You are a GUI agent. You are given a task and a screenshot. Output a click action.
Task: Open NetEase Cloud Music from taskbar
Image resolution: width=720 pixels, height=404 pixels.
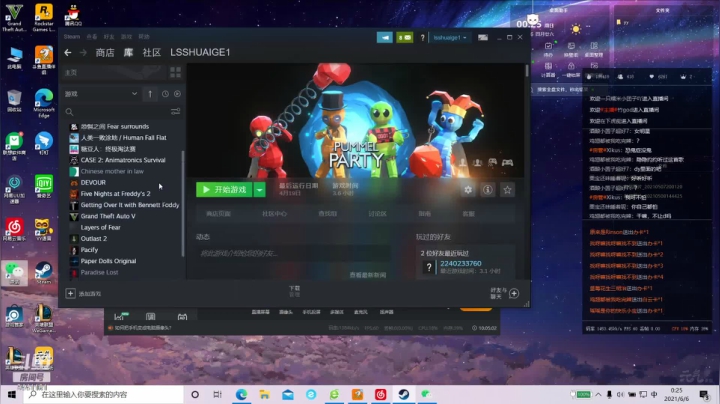(381, 394)
